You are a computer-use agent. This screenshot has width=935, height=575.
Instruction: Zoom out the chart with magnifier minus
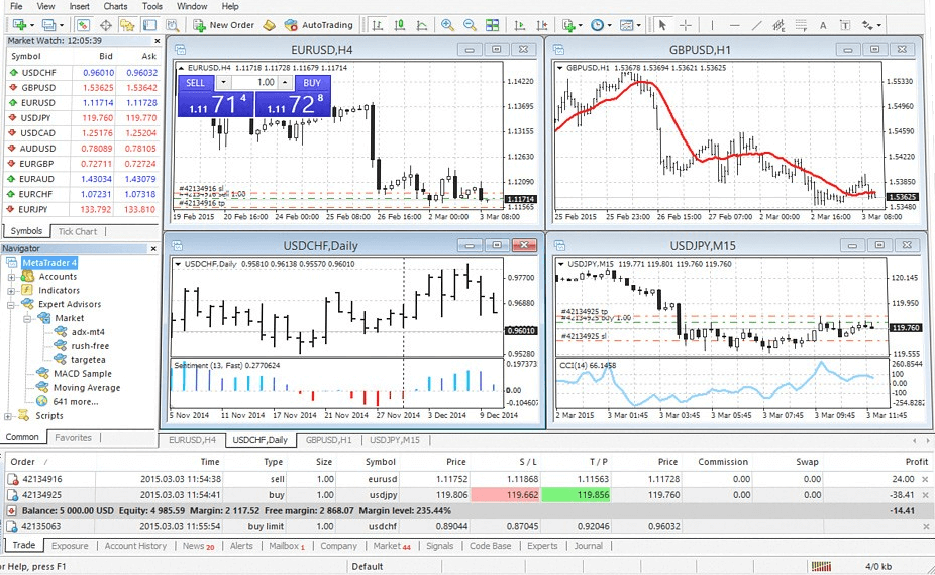[x=470, y=25]
